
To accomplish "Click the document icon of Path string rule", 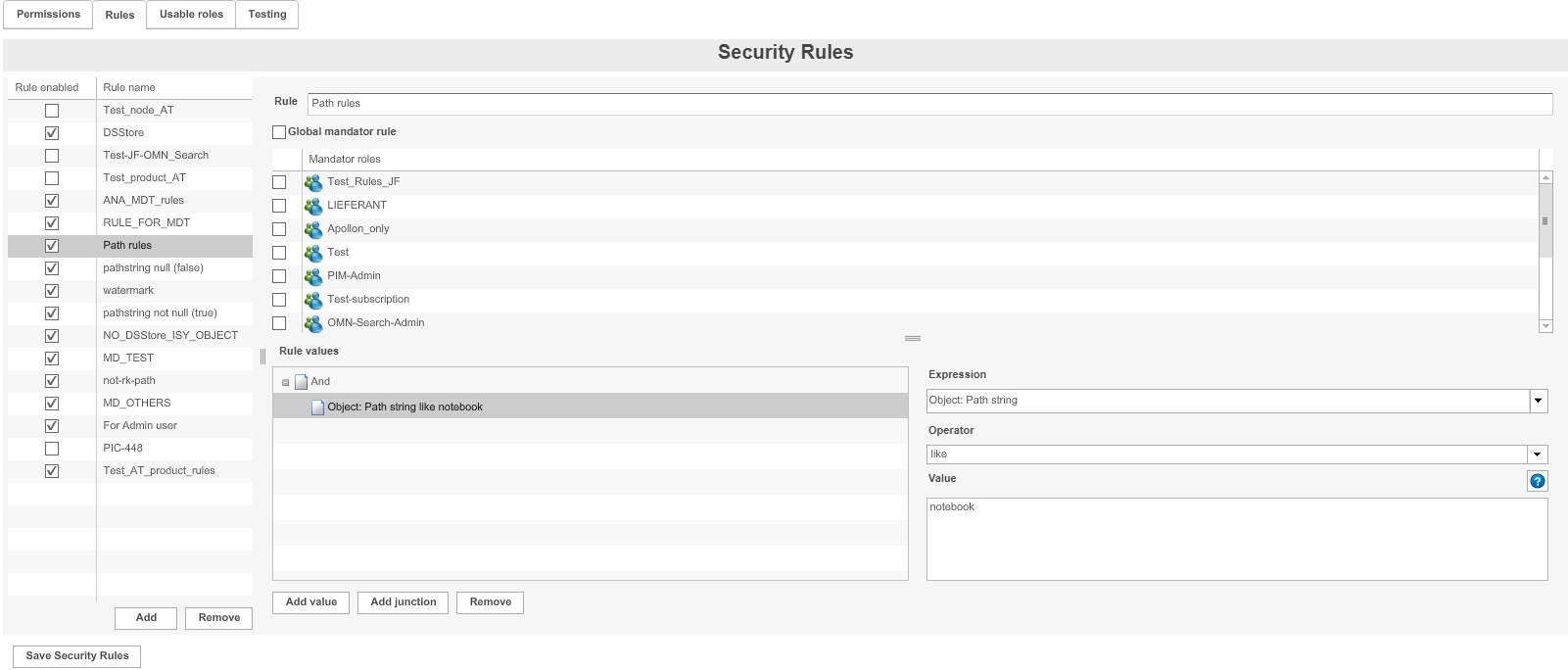I will pos(317,407).
